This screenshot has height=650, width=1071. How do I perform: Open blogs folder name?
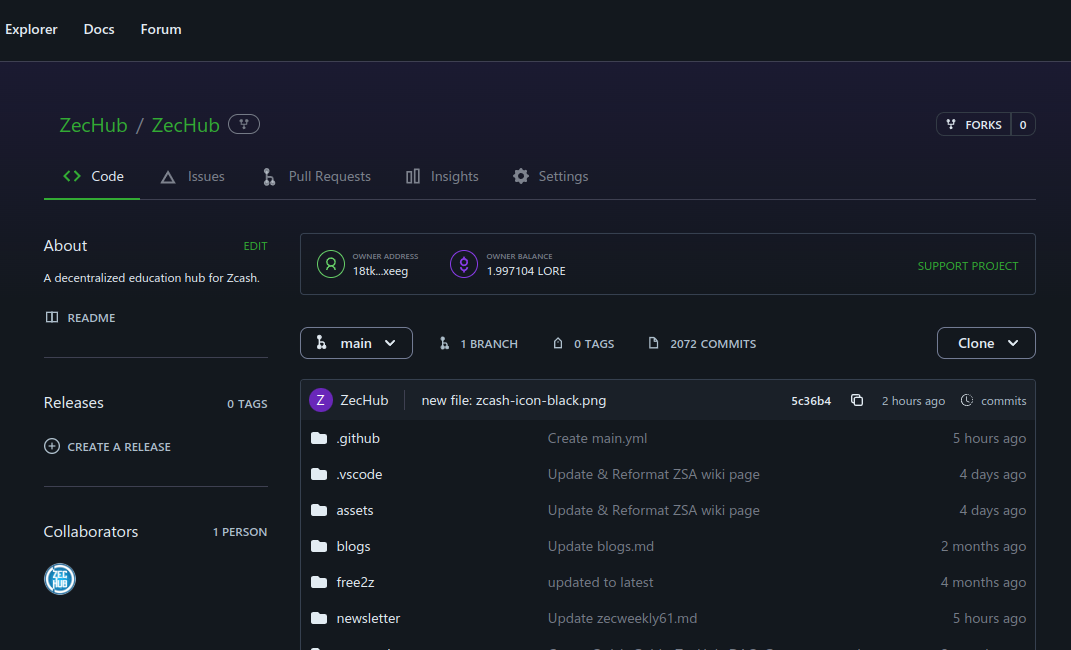coord(353,546)
